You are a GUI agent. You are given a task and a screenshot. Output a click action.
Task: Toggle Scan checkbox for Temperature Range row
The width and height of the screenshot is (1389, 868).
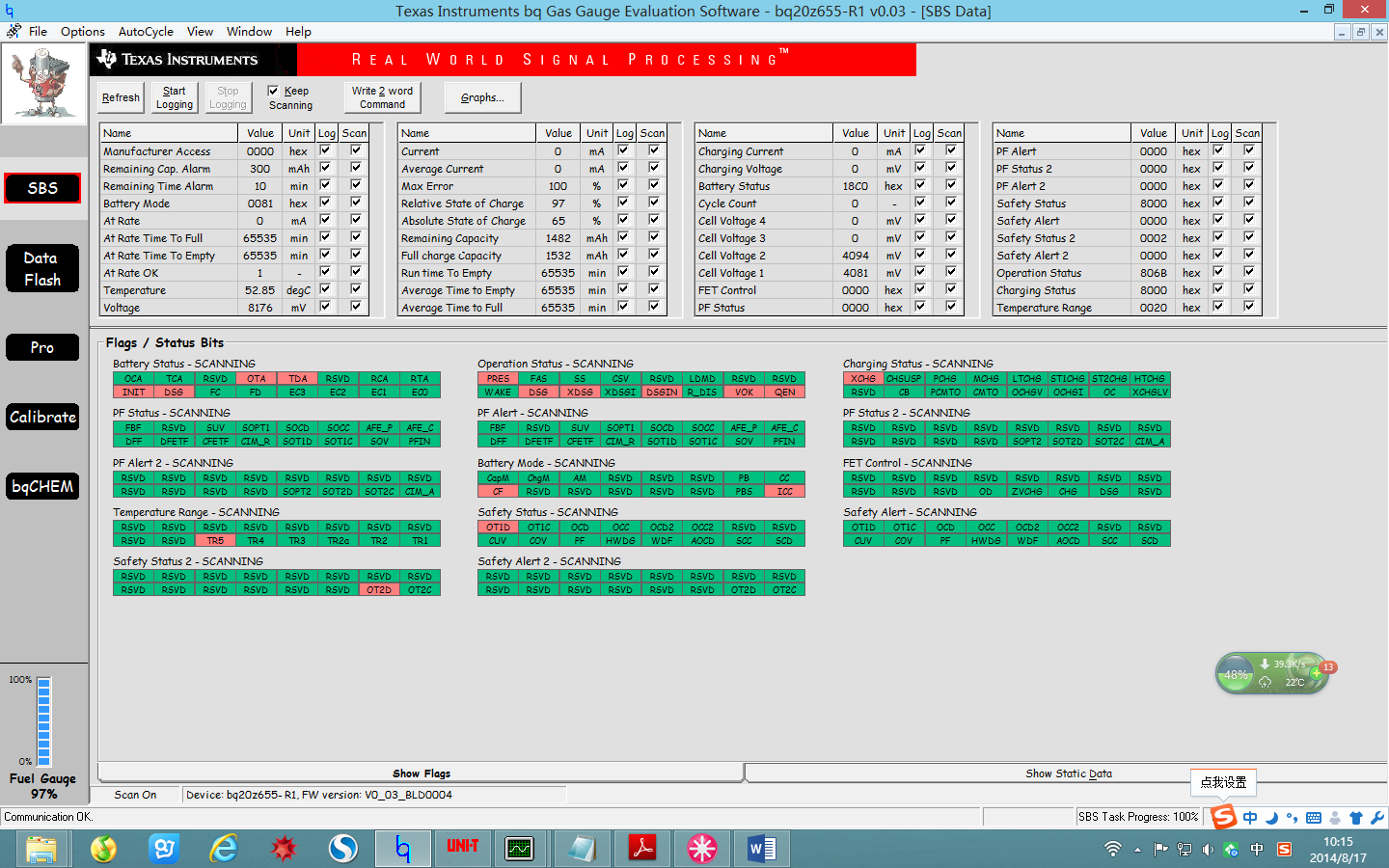(1249, 307)
